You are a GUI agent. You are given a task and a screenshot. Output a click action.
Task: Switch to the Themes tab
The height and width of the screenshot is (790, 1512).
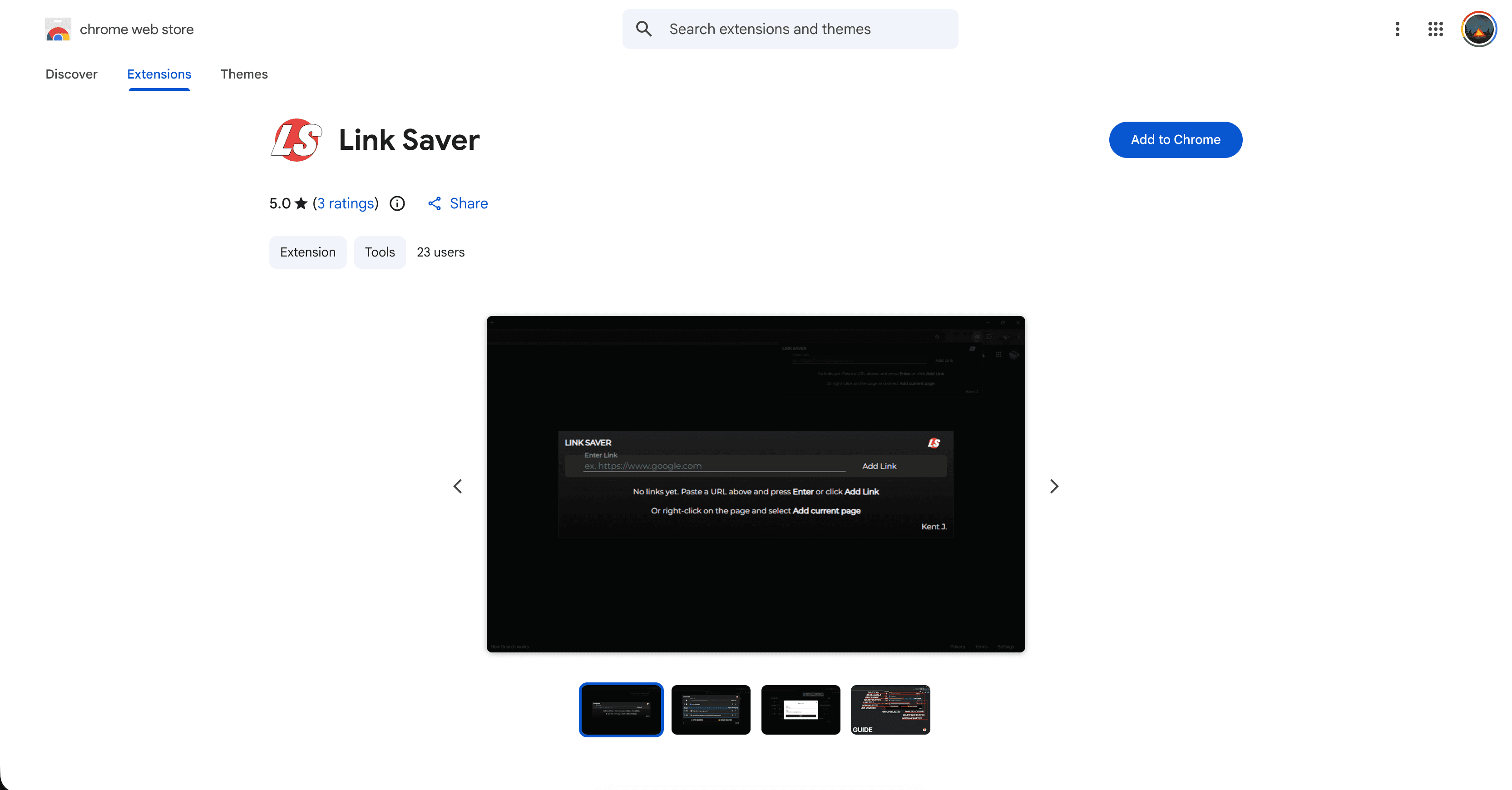(x=244, y=74)
